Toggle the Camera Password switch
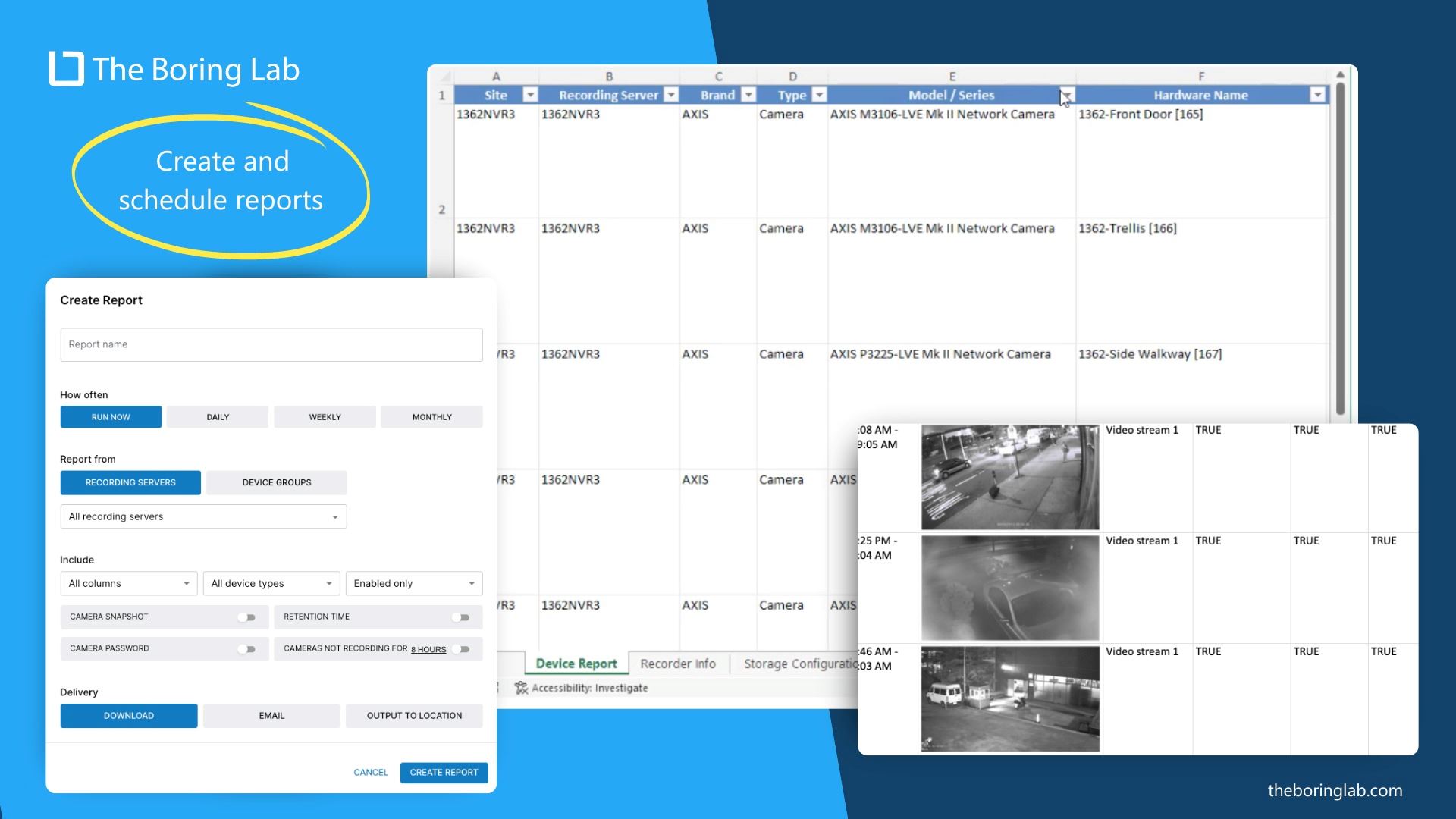1456x819 pixels. (x=247, y=649)
